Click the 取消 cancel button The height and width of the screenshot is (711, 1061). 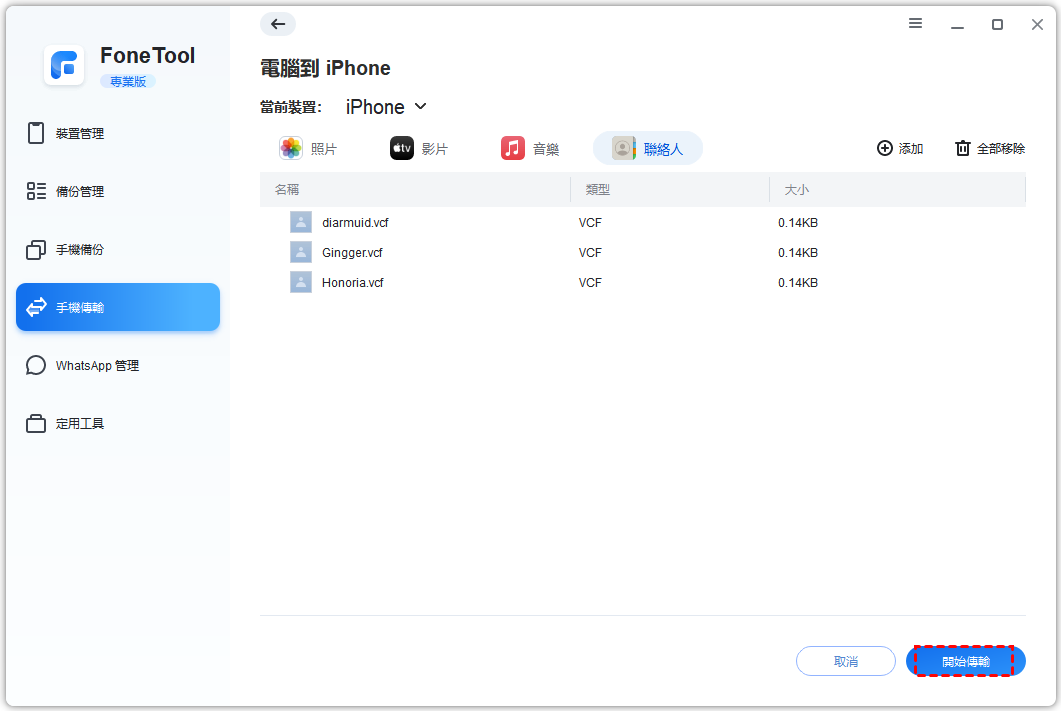(x=845, y=661)
